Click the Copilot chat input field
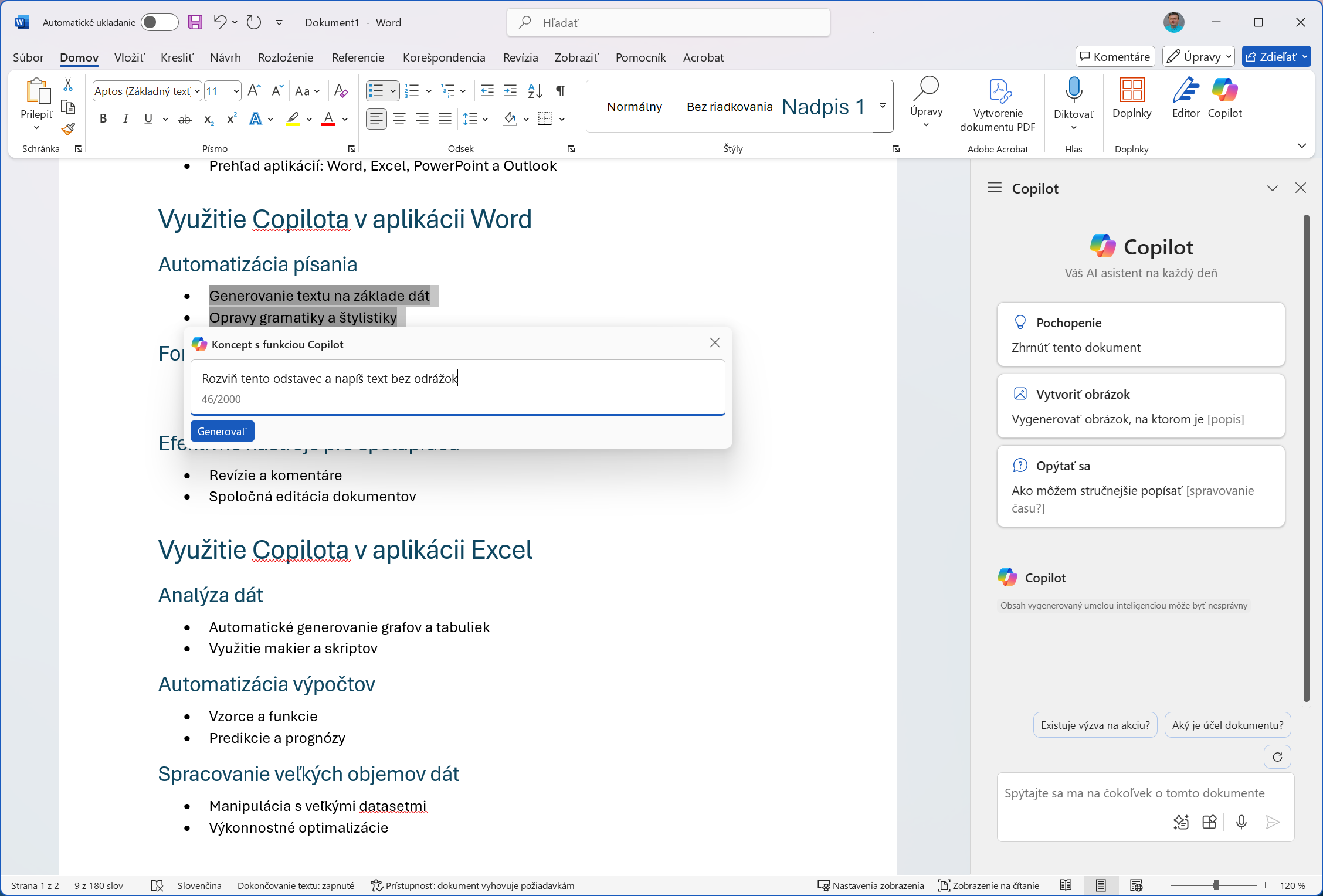This screenshot has height=896, width=1323. 1134,793
